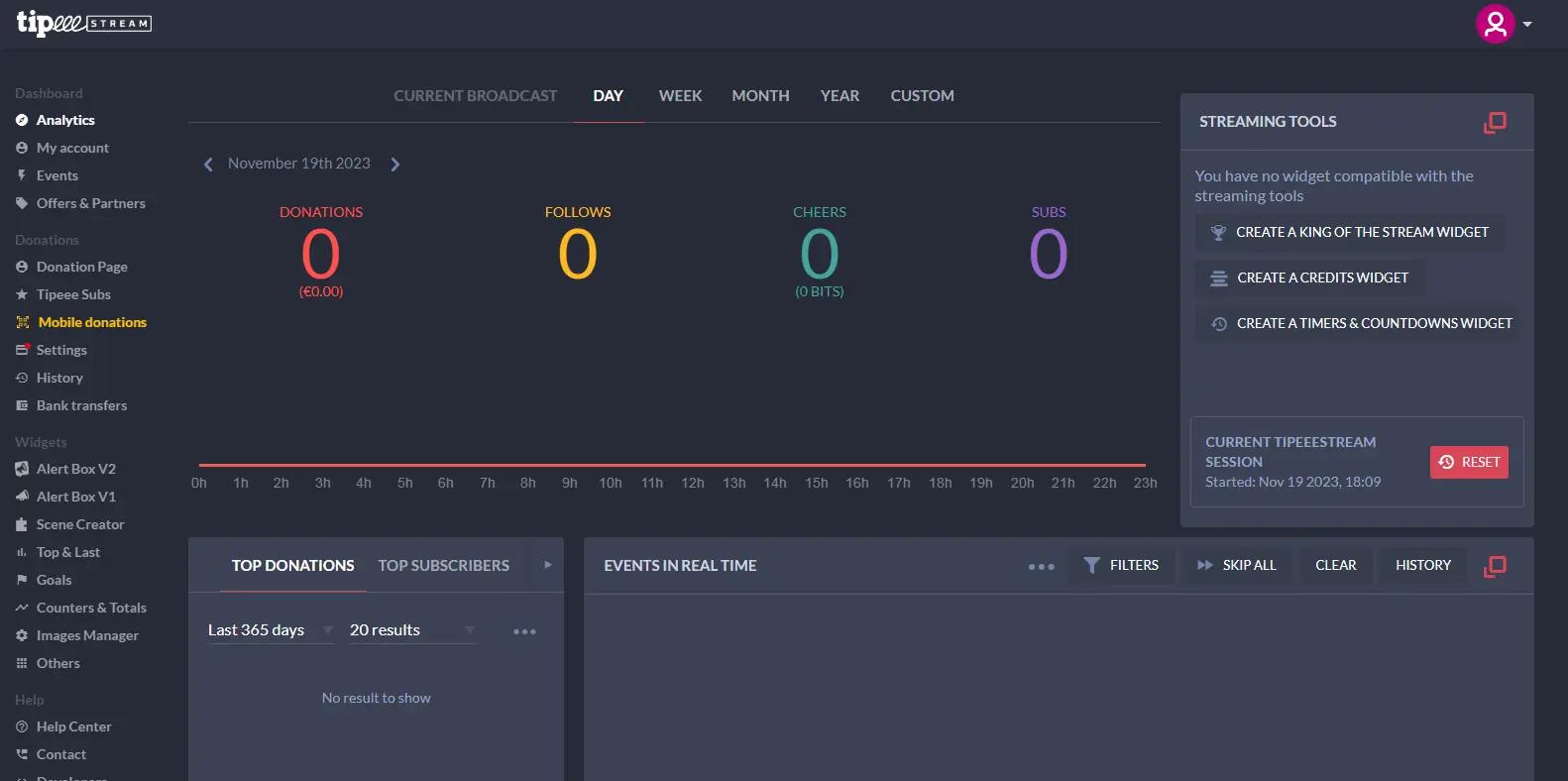
Task: Open the 20 results dropdown
Action: point(412,630)
